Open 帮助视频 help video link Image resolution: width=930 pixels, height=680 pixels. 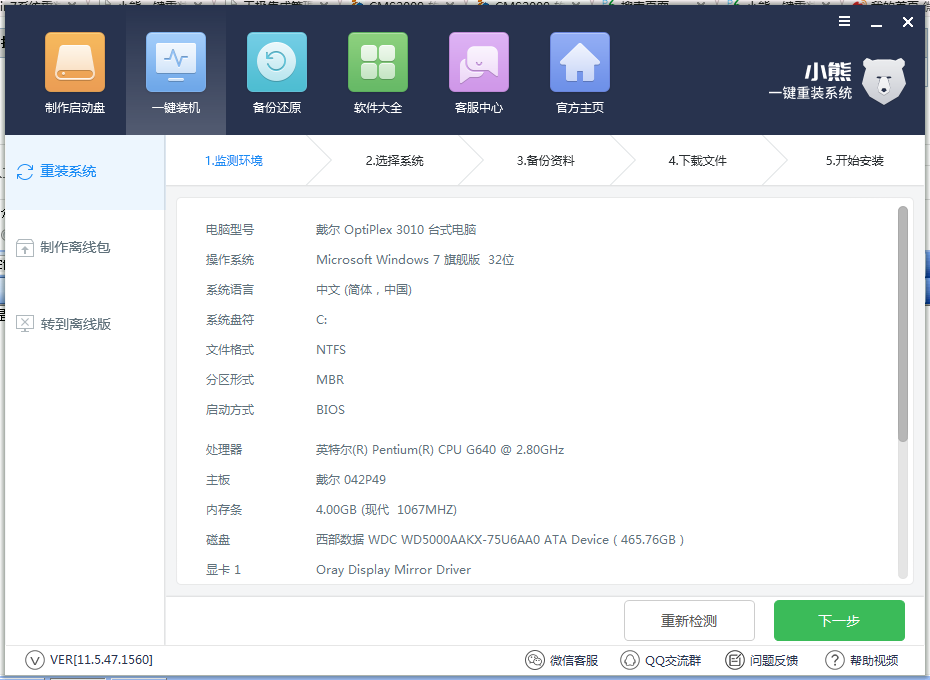[x=862, y=660]
